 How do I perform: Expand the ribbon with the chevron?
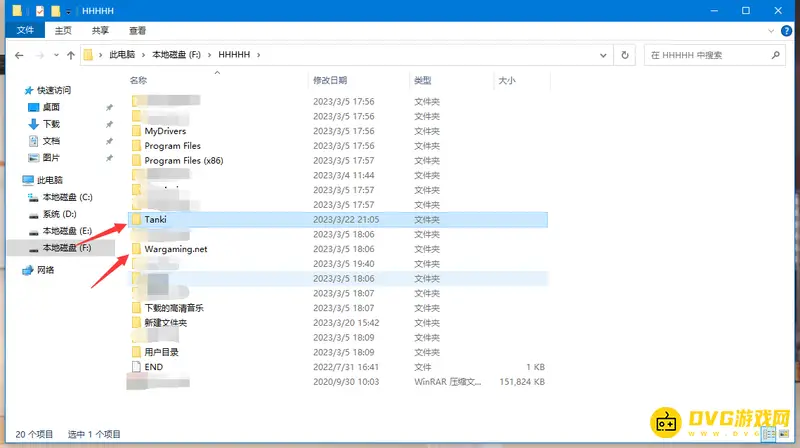(x=771, y=31)
